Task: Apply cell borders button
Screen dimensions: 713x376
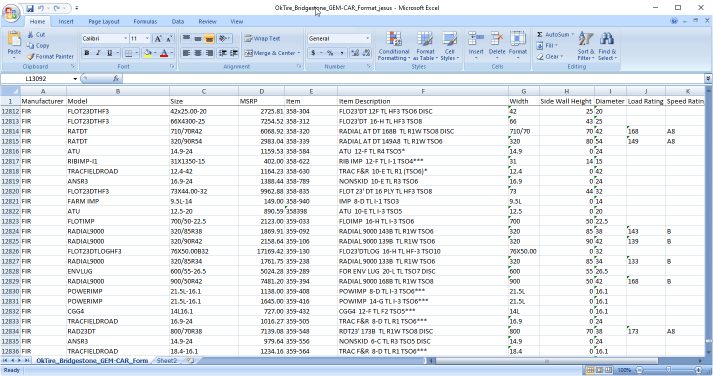Action: [x=128, y=53]
